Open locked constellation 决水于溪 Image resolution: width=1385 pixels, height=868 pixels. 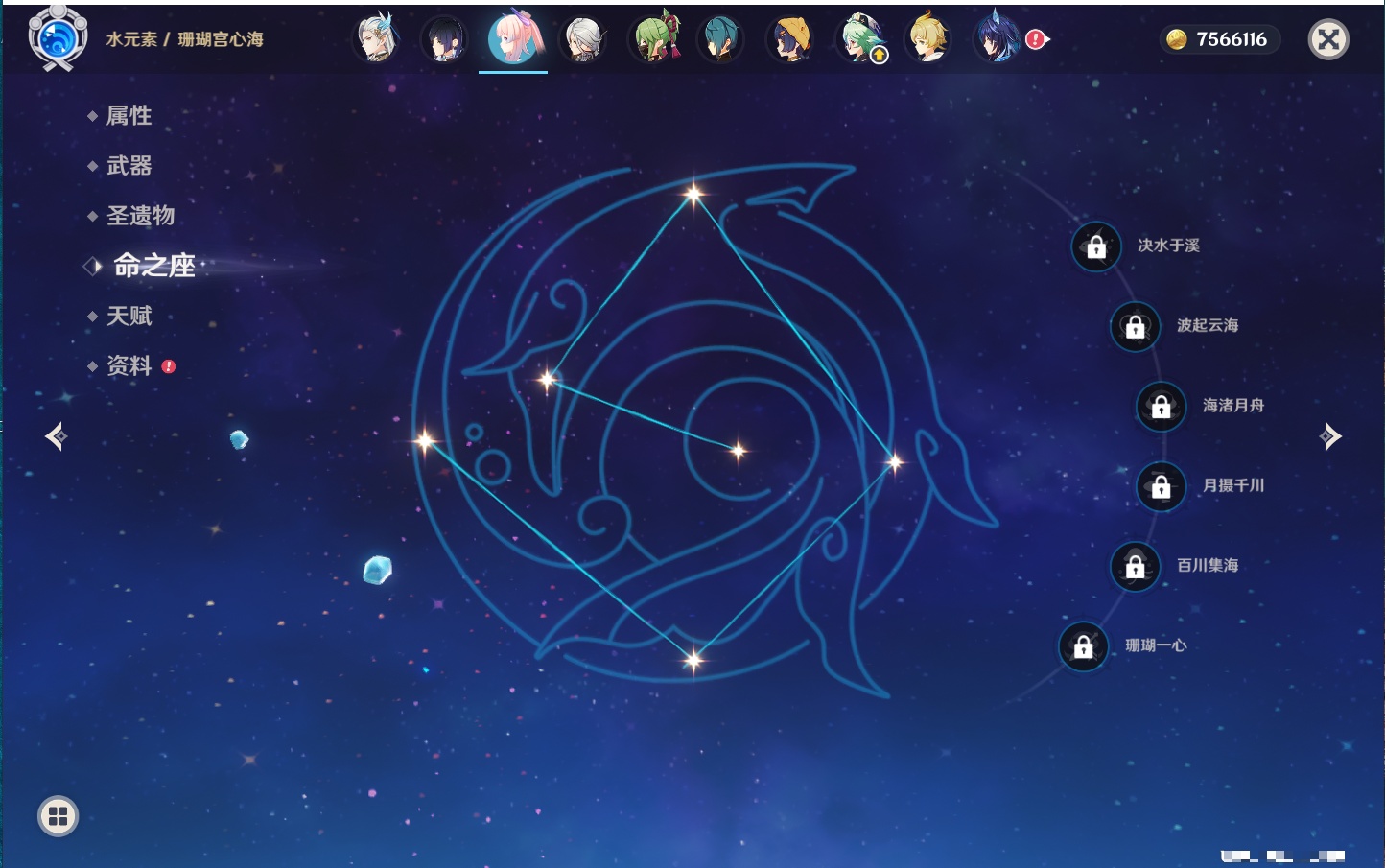pos(1096,246)
